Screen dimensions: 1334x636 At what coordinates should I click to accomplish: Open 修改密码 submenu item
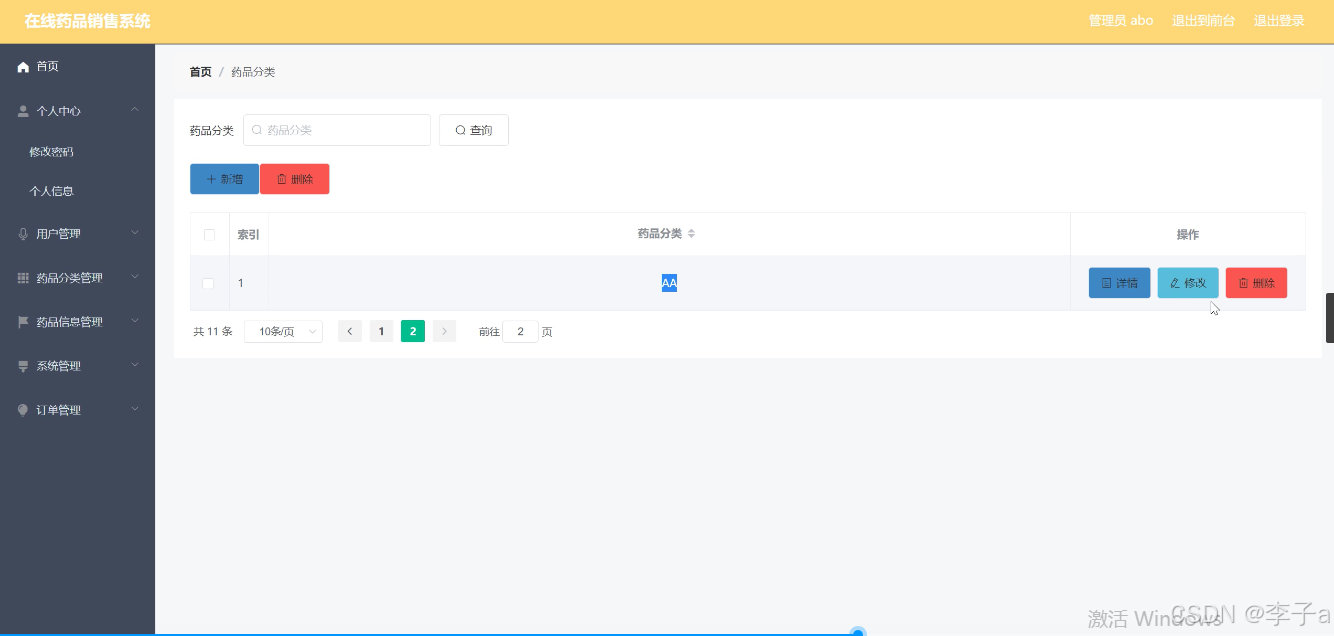pos(52,152)
